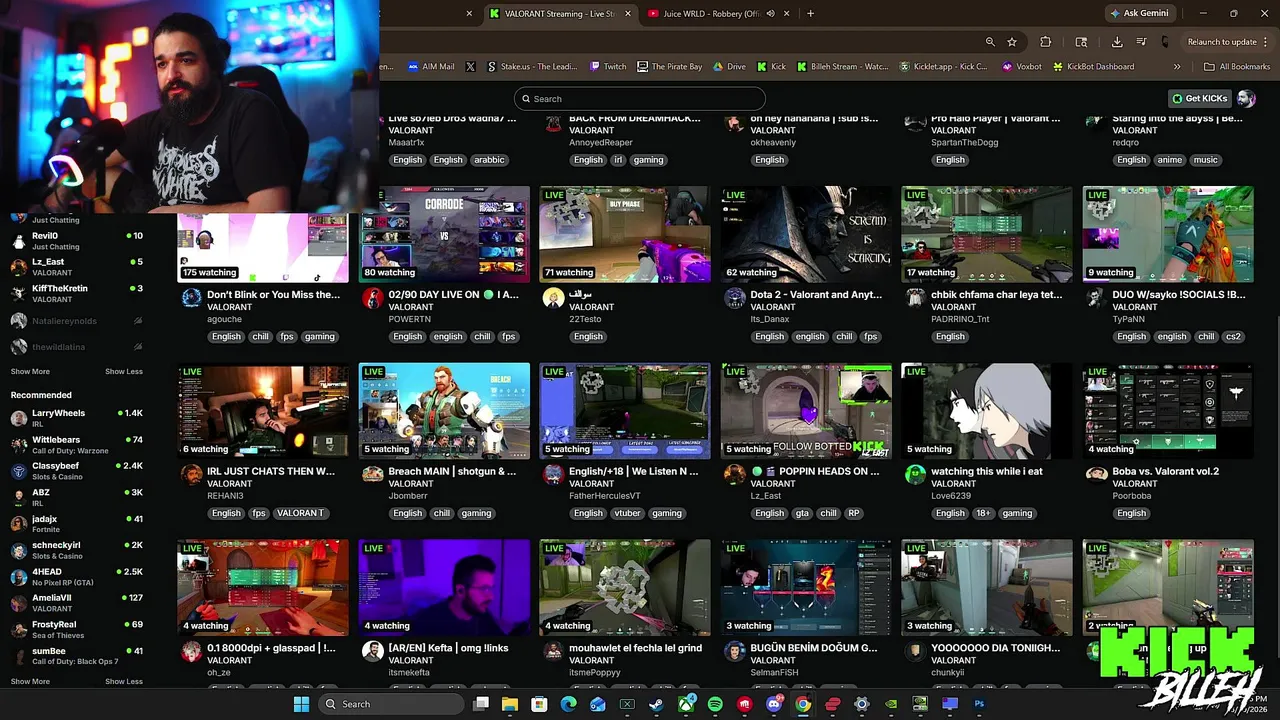Bookmark this page with the star icon

pyautogui.click(x=1012, y=42)
